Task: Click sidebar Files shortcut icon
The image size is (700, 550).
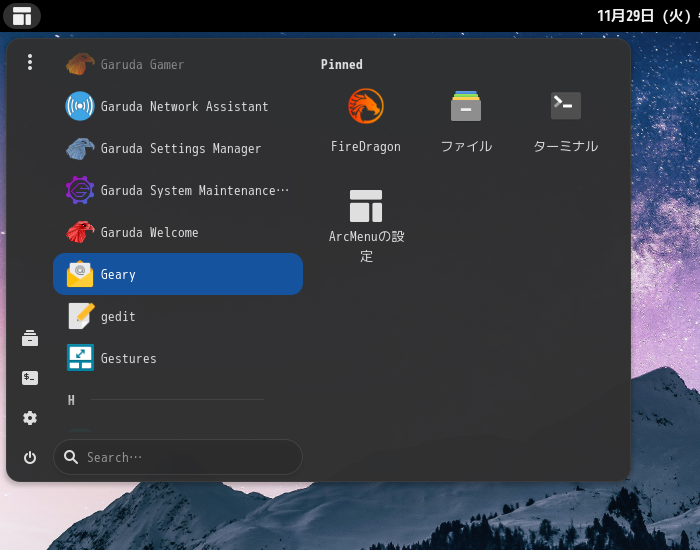Action: pyautogui.click(x=30, y=338)
